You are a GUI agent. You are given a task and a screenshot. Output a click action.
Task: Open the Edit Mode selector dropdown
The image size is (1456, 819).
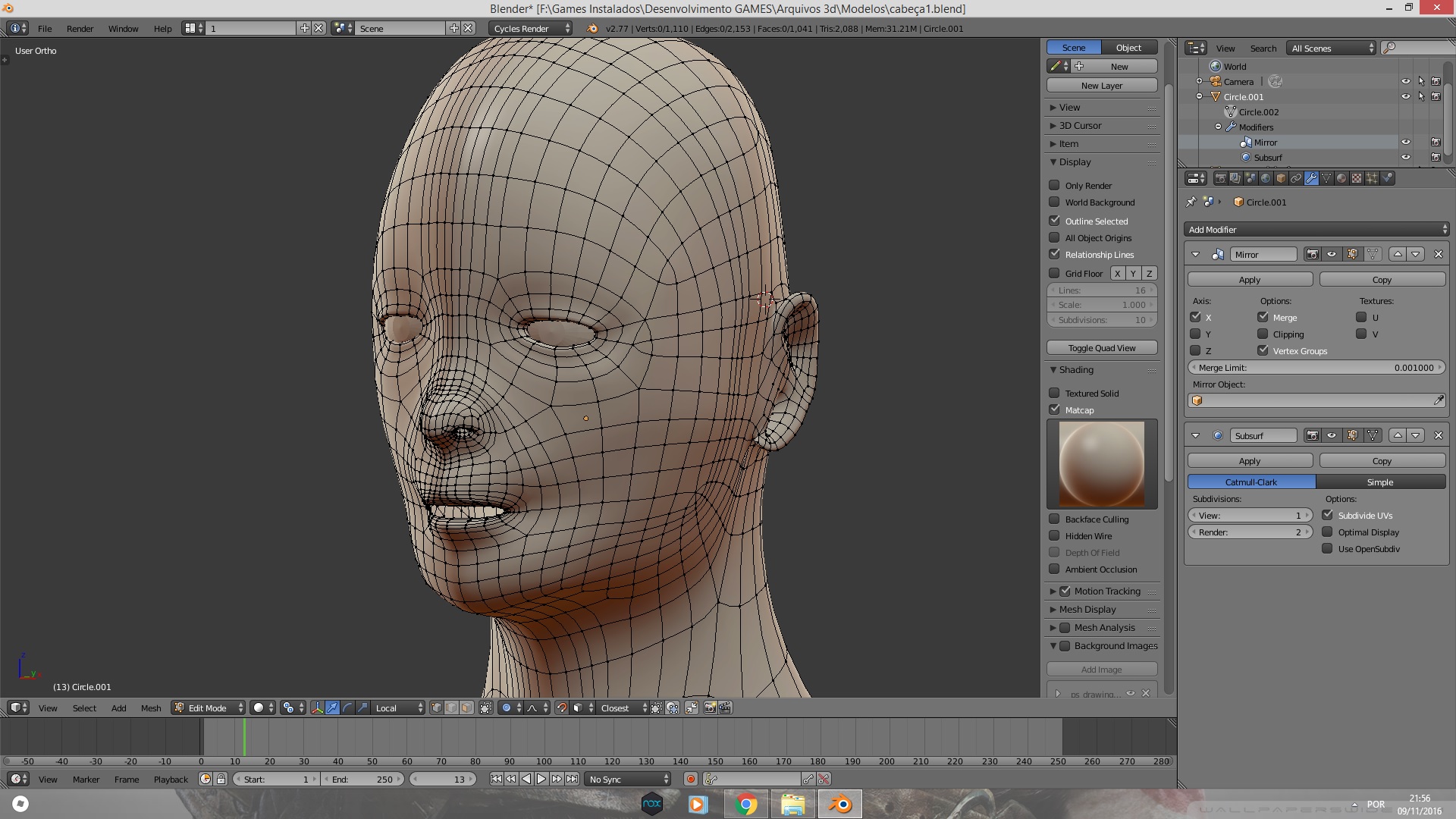(209, 708)
